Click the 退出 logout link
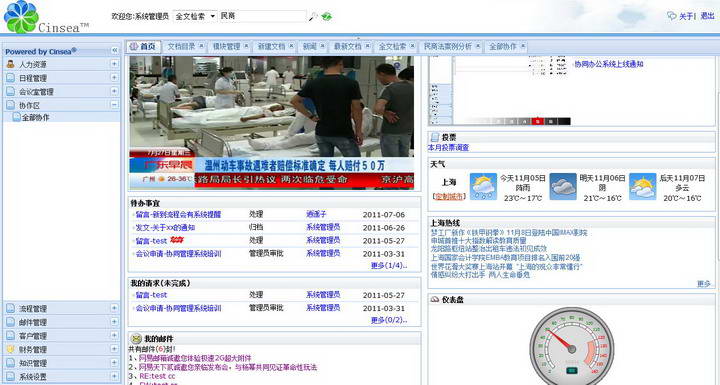The width and height of the screenshot is (720, 385). pos(707,16)
